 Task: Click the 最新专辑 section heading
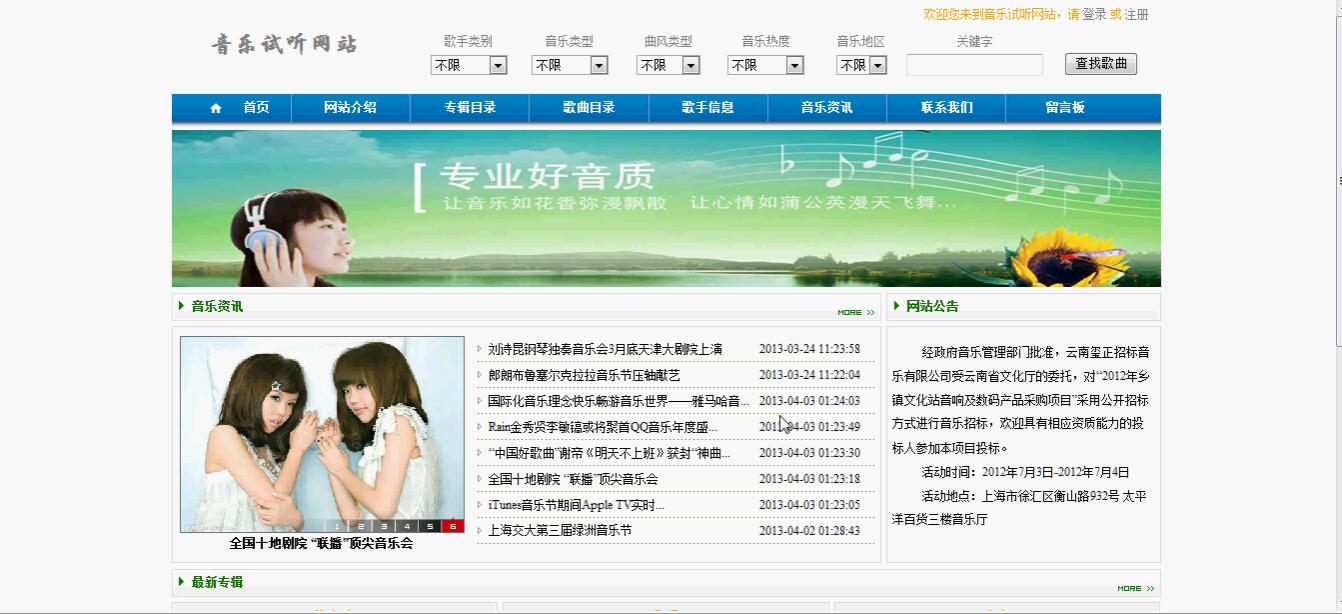tap(217, 582)
